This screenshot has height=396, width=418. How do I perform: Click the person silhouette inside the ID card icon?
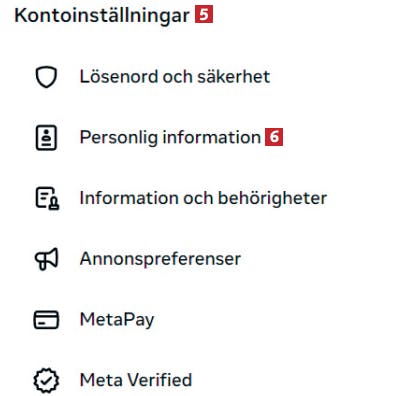click(46, 134)
